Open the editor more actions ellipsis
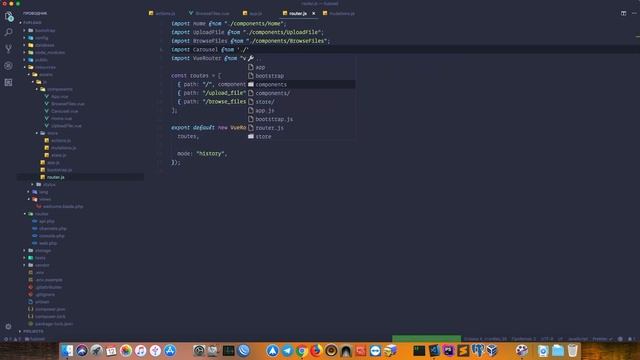 (634, 13)
